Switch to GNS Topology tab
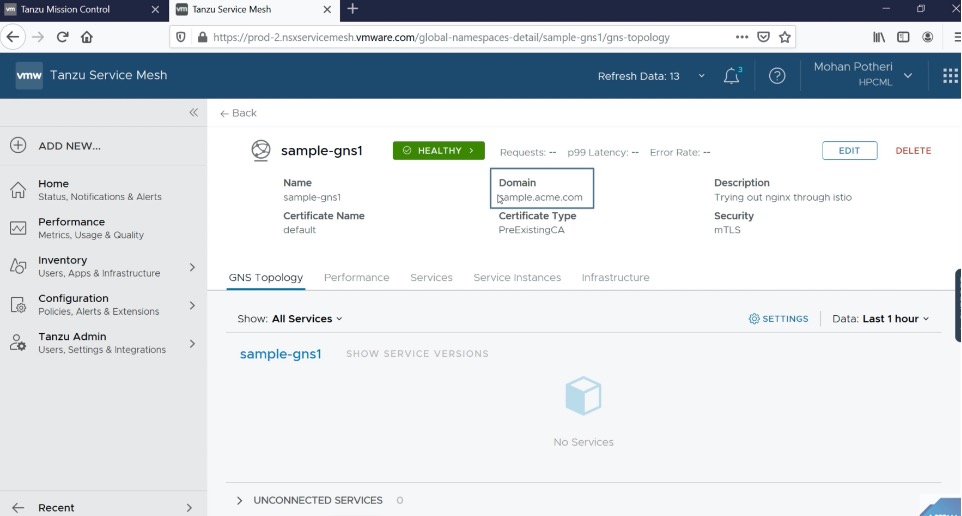 tap(266, 277)
